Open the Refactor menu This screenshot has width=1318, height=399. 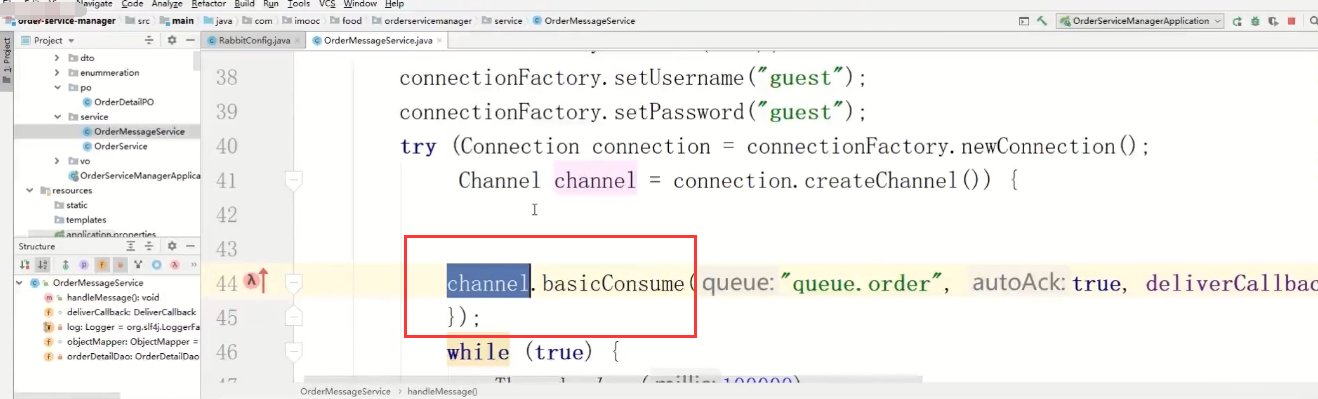tap(208, 4)
